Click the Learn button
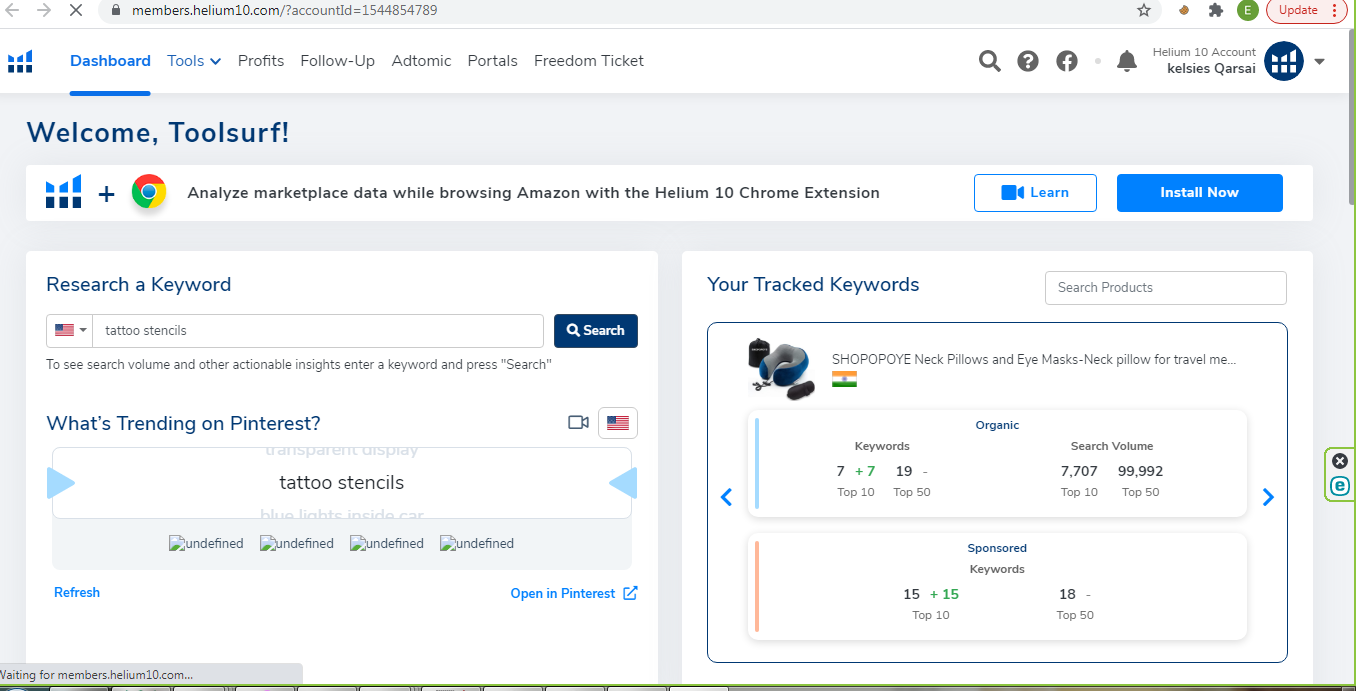Image resolution: width=1356 pixels, height=691 pixels. tap(1035, 193)
